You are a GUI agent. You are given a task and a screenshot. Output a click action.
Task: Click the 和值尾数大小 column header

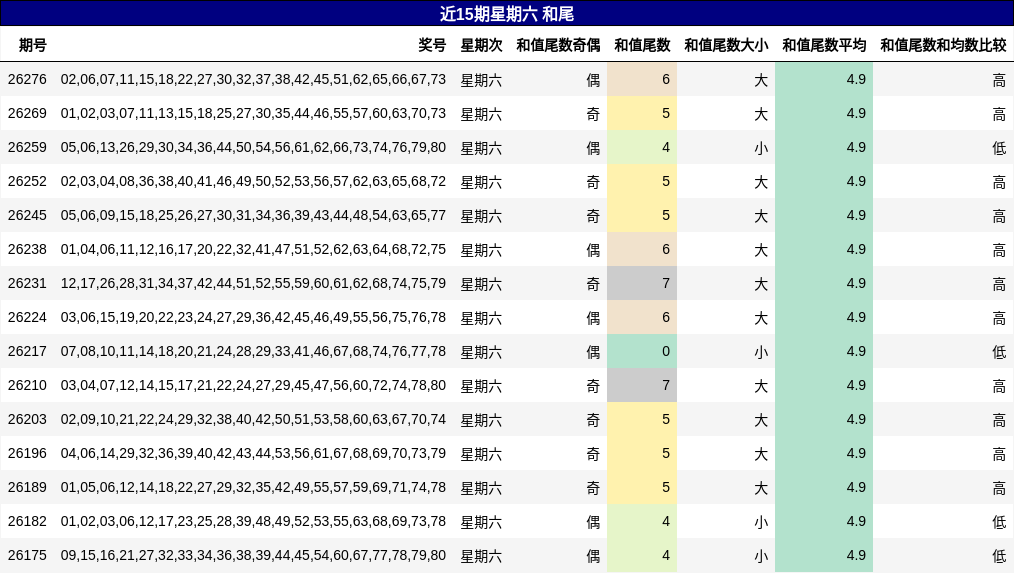(x=726, y=45)
